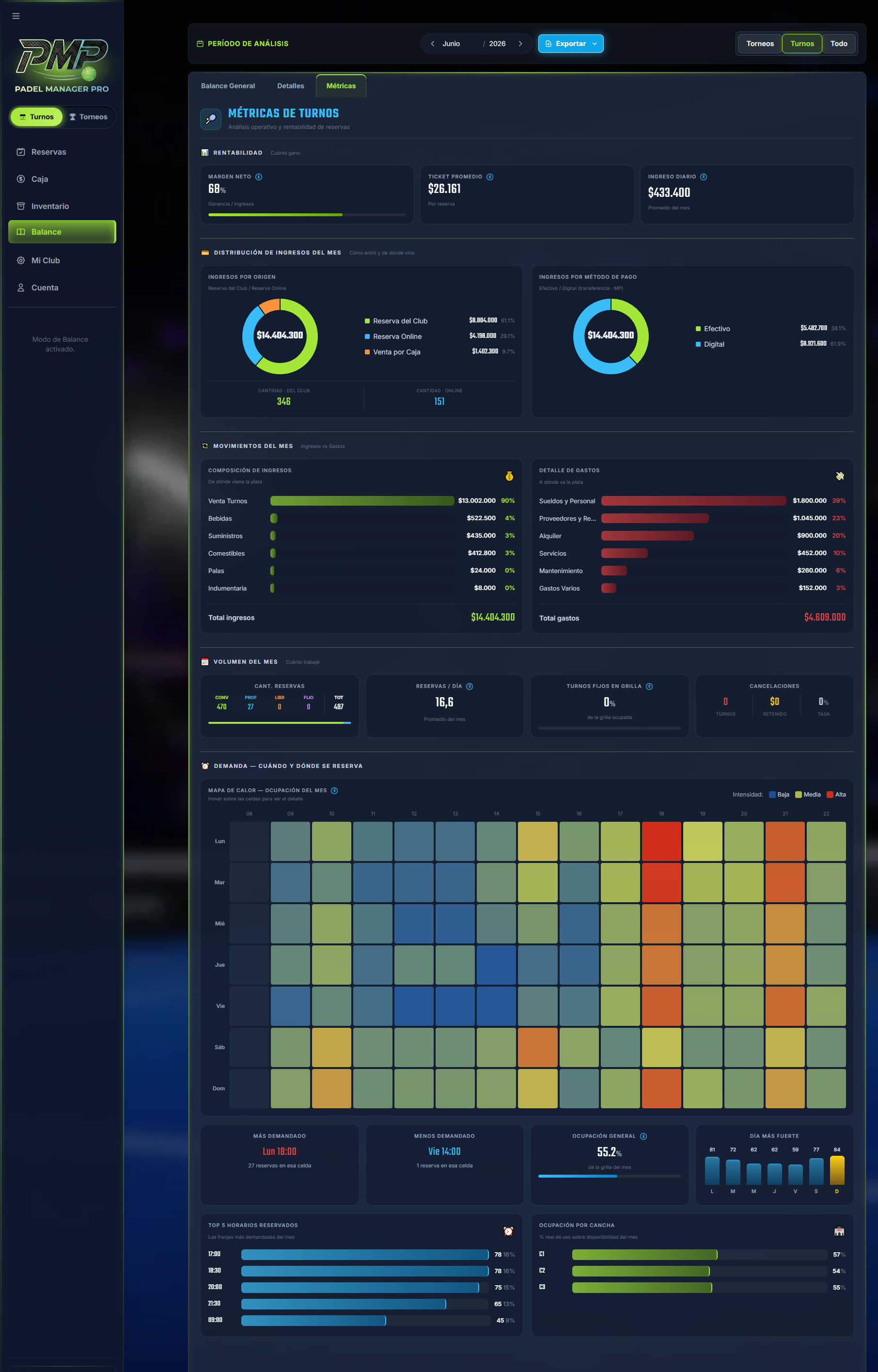Viewport: 878px width, 1372px height.
Task: Go to next month with right chevron
Action: (x=520, y=44)
